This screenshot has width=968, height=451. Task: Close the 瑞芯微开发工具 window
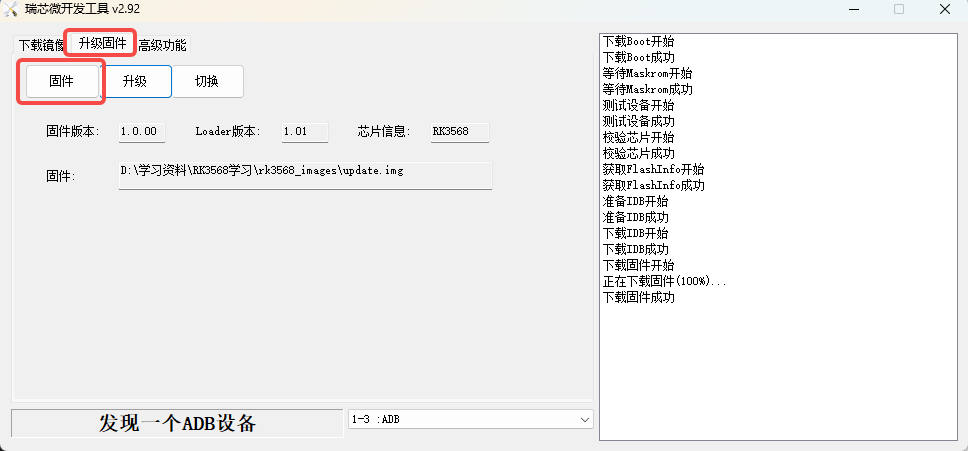tap(945, 9)
